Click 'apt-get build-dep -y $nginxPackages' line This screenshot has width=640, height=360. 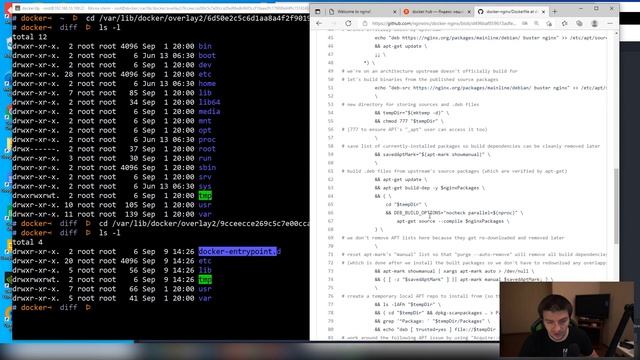430,188
